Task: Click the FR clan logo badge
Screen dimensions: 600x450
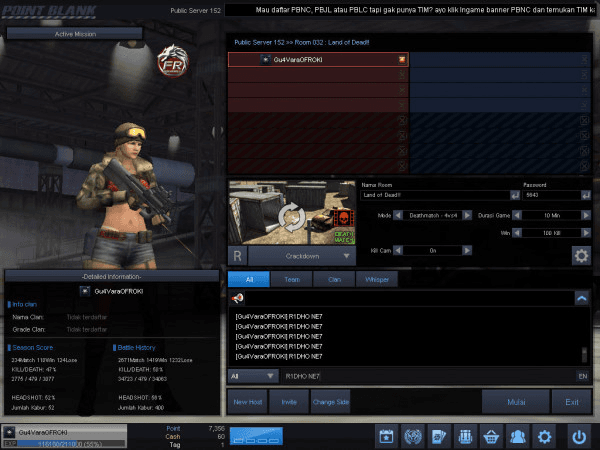Action: pos(173,61)
